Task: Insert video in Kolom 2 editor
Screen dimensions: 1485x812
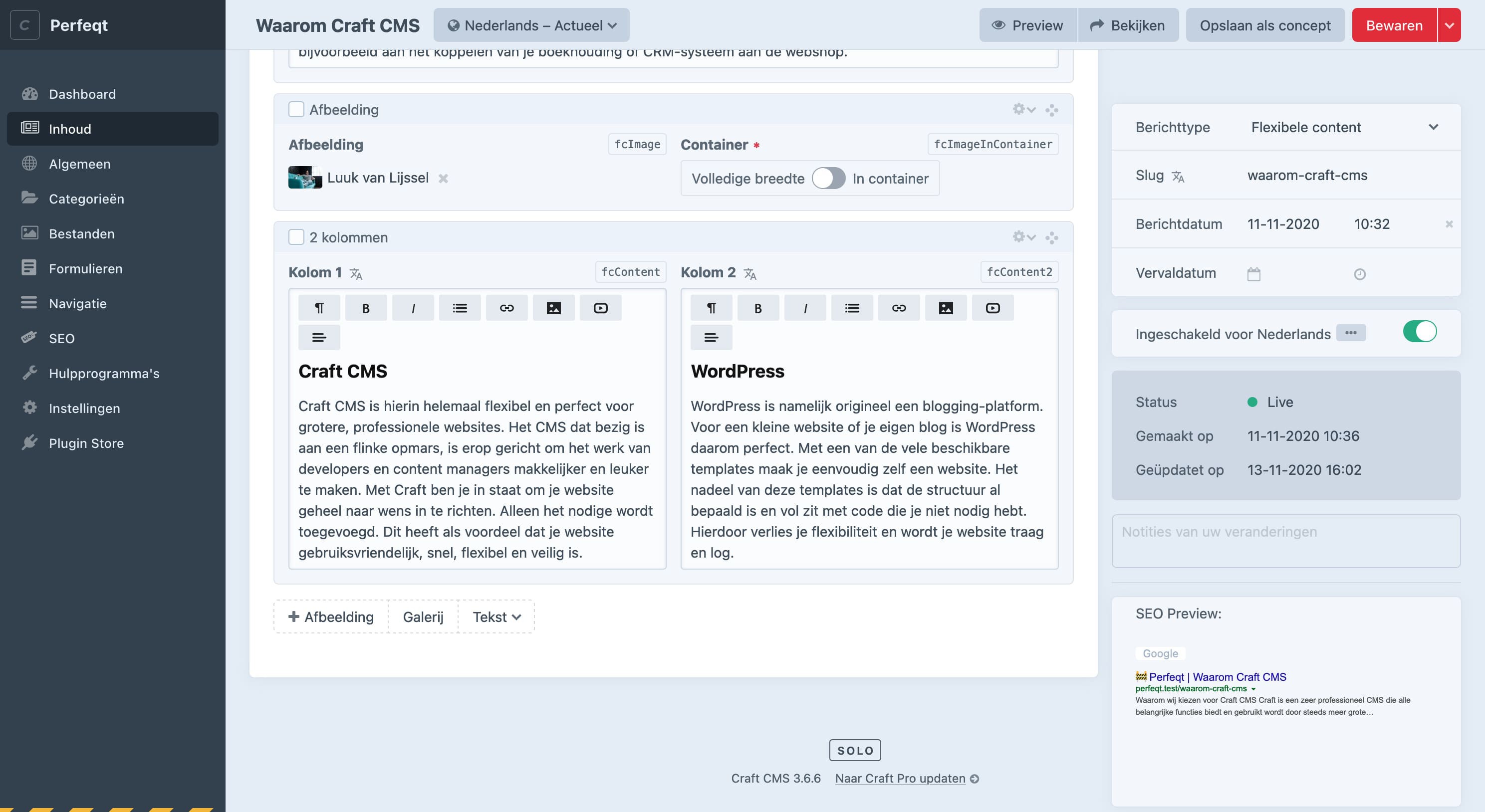Action: point(992,308)
